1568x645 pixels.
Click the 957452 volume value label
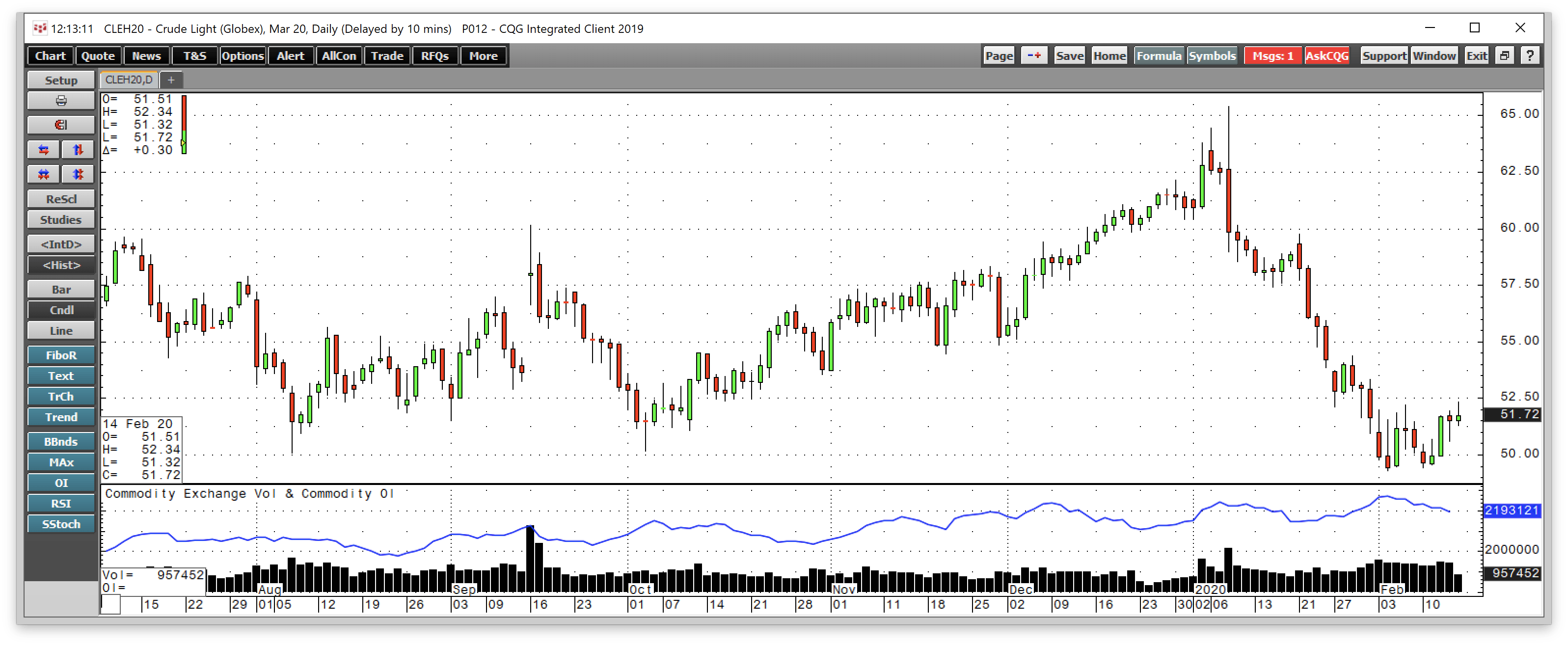pyautogui.click(x=1512, y=573)
